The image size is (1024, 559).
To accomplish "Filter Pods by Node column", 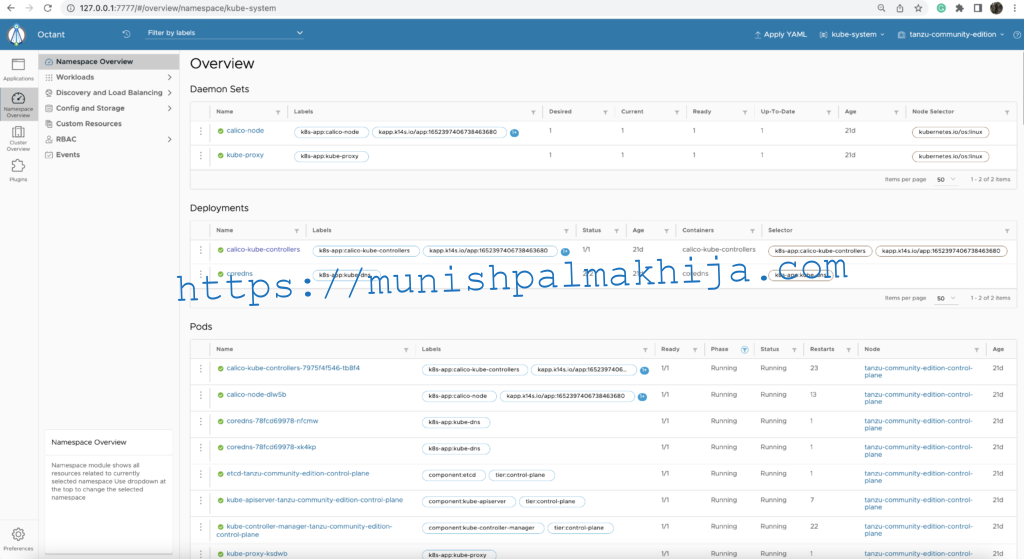I will click(977, 350).
